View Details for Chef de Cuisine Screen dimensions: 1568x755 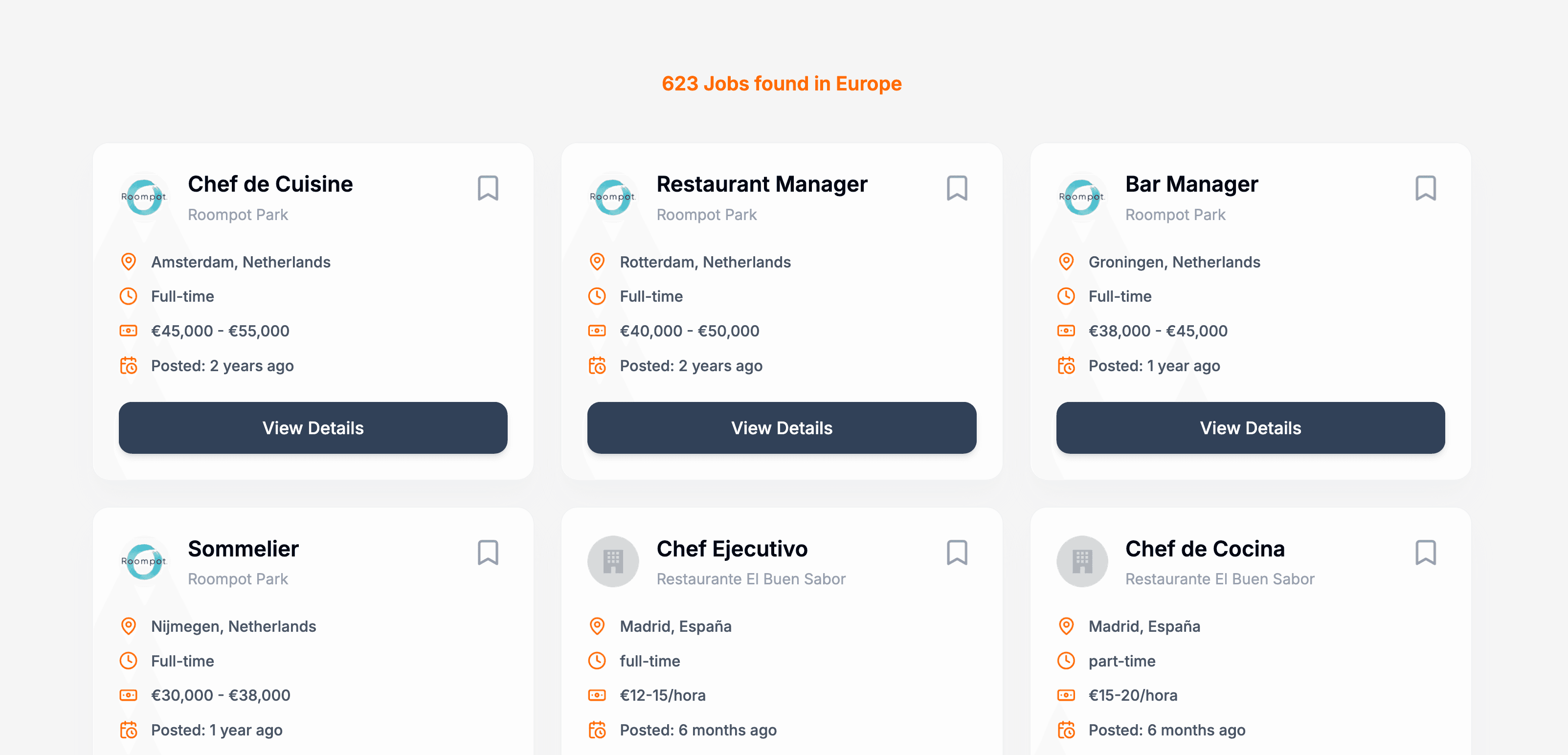(313, 428)
